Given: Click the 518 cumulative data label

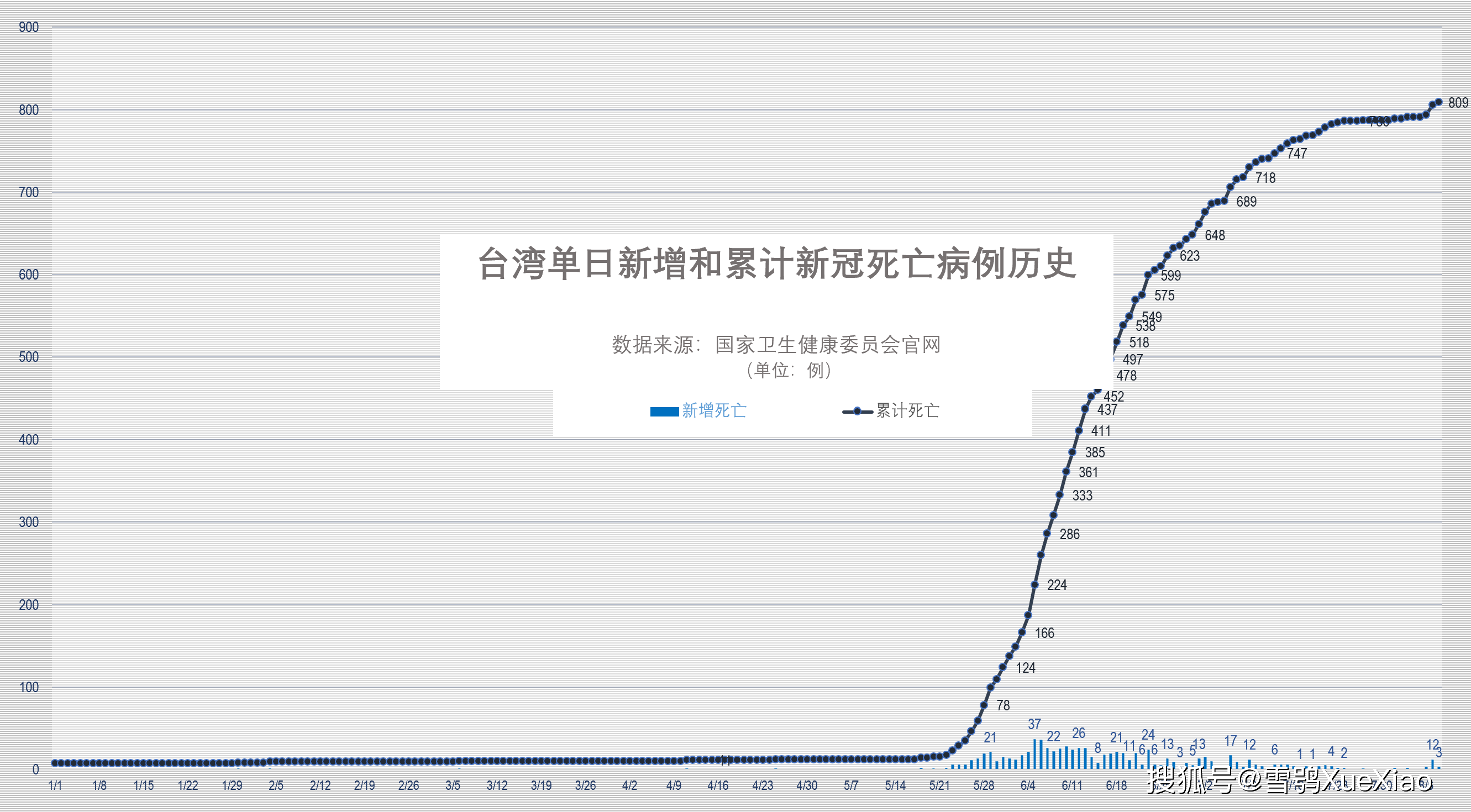Looking at the screenshot, I should (1139, 343).
